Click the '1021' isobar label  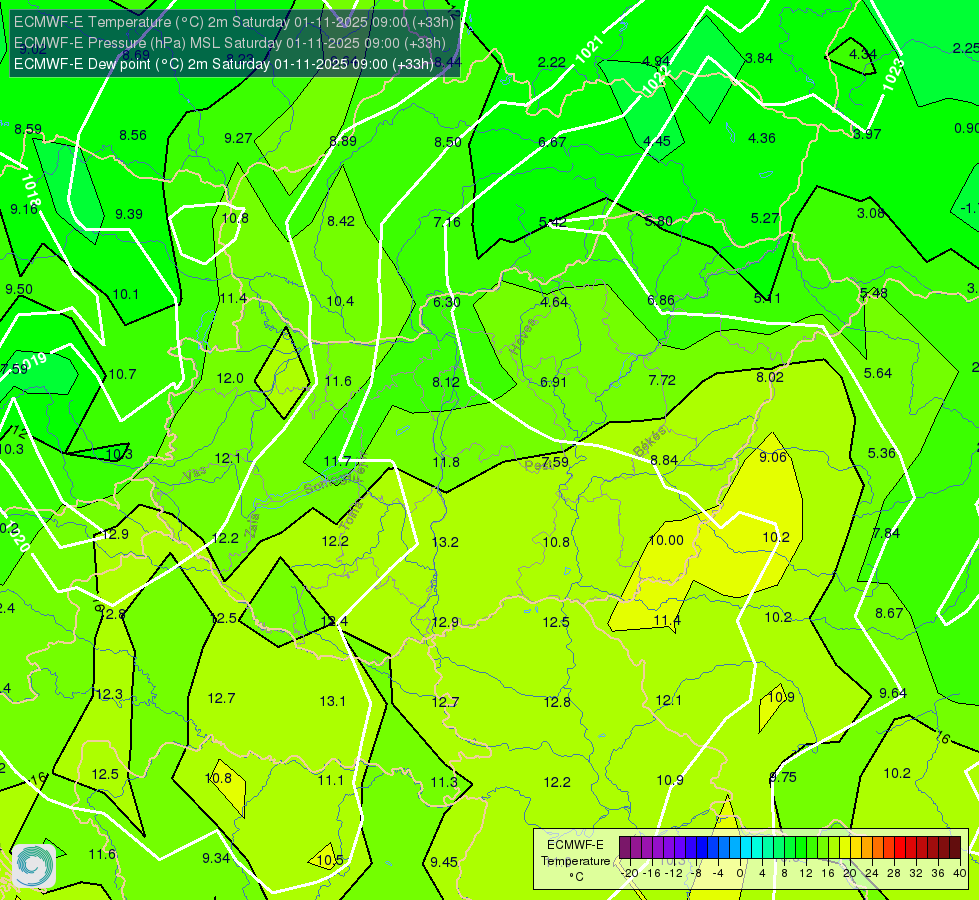click(588, 49)
